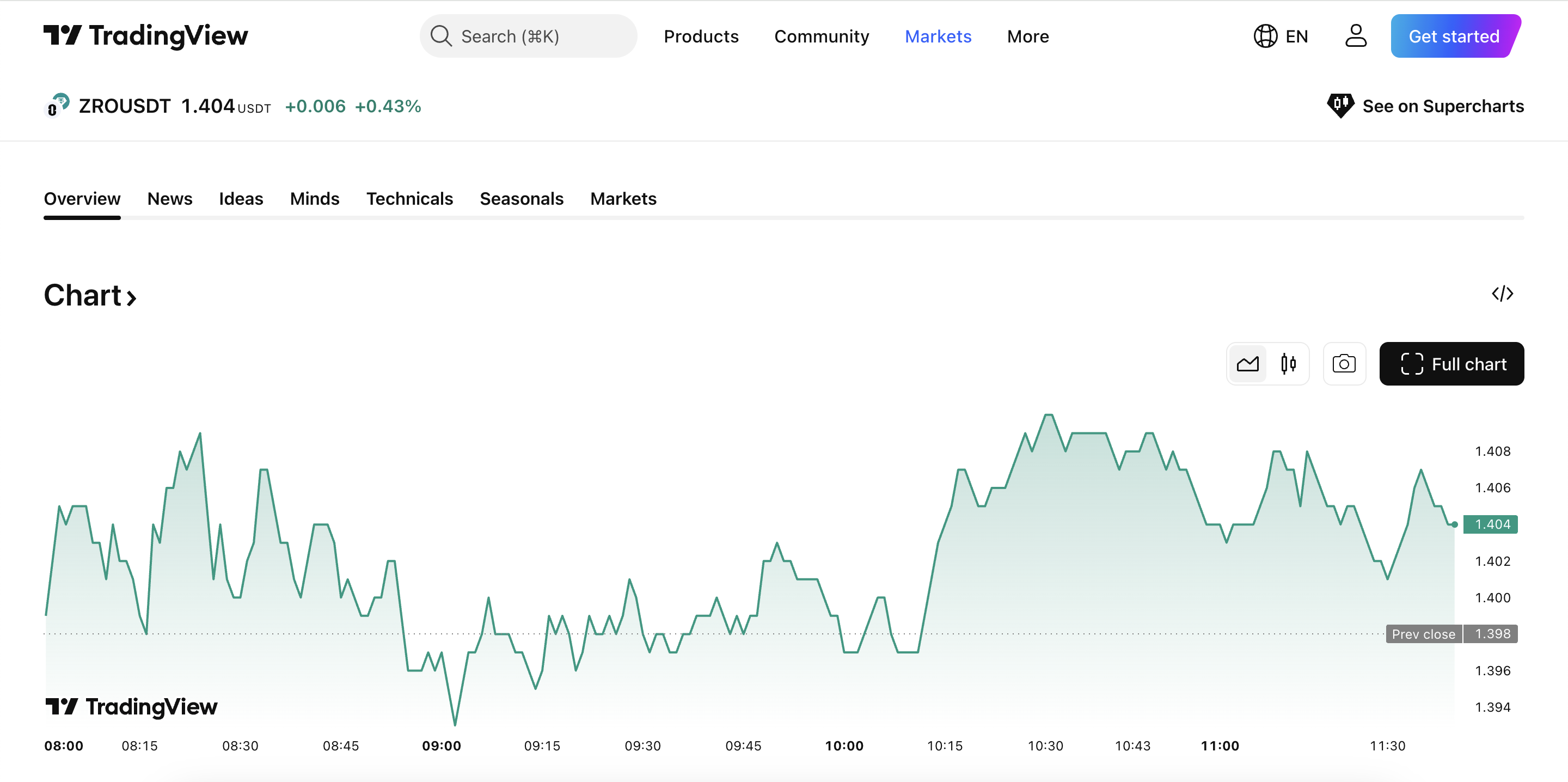Switch to the News tab
Image resolution: width=1568 pixels, height=782 pixels.
click(x=169, y=199)
